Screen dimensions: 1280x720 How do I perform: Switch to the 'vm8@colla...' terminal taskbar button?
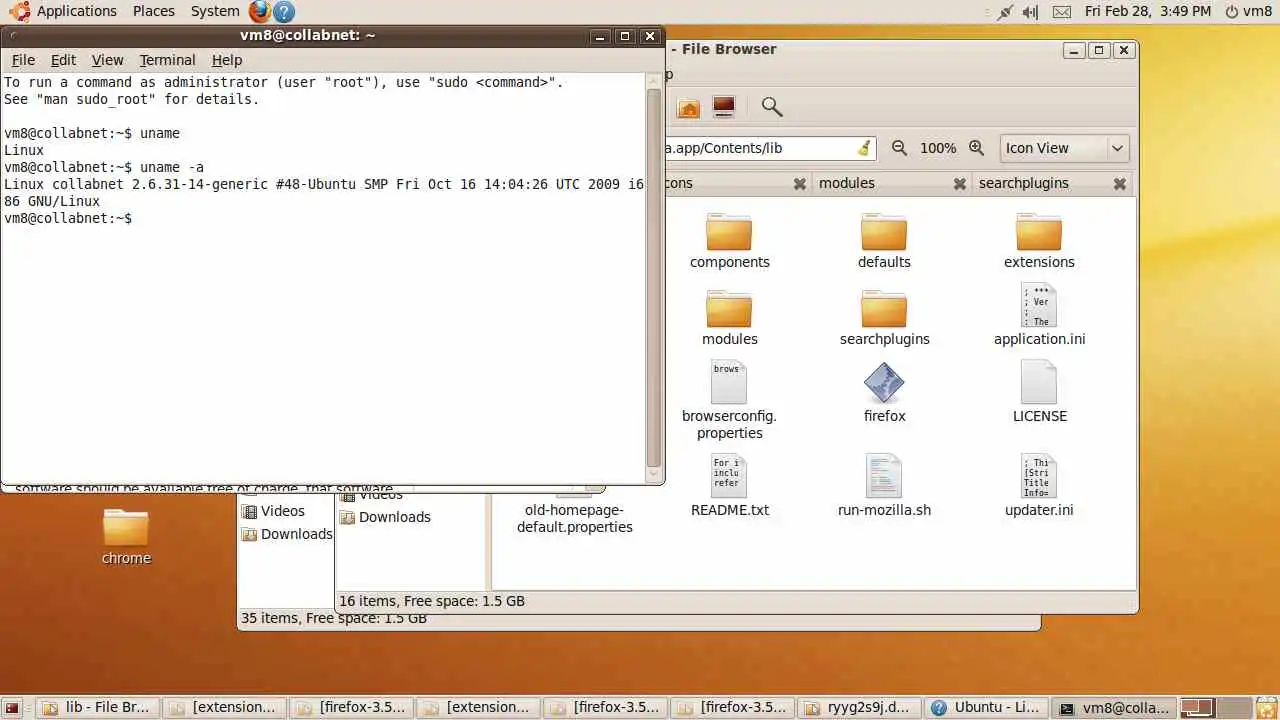coord(1114,707)
